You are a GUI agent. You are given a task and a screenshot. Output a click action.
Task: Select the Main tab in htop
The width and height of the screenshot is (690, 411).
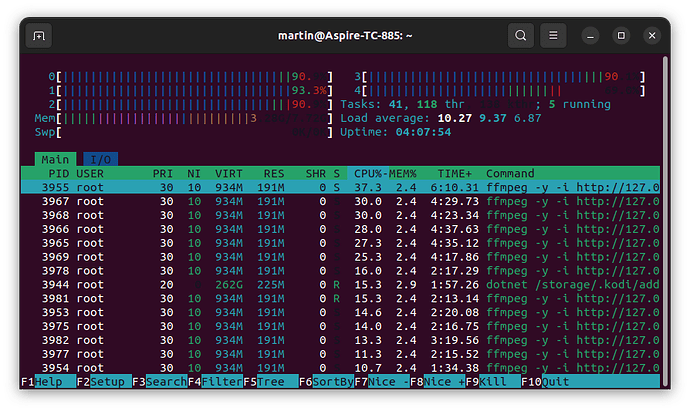point(55,159)
